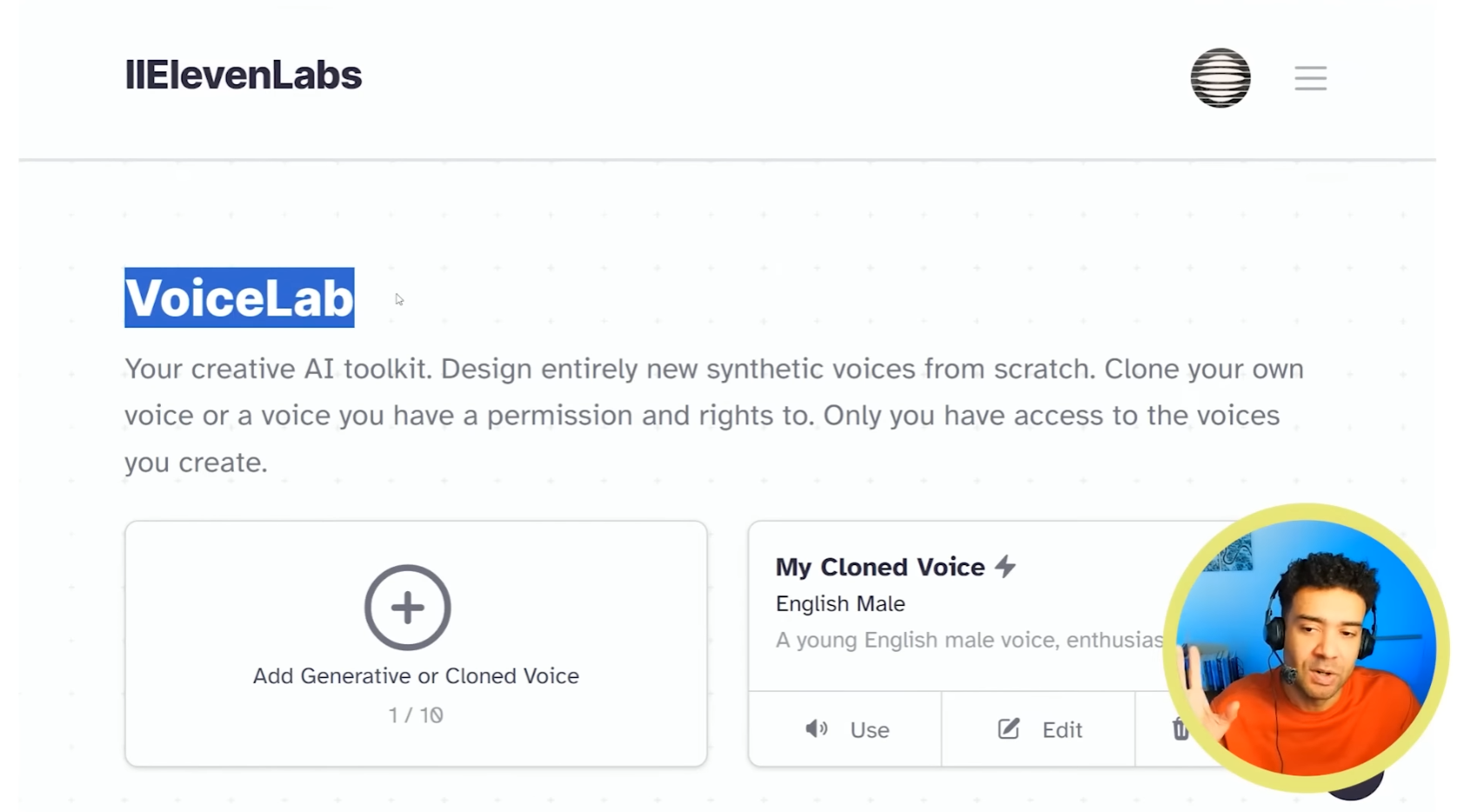1470x812 pixels.
Task: Click the trash icon to delete the cloned voice
Action: click(1180, 729)
